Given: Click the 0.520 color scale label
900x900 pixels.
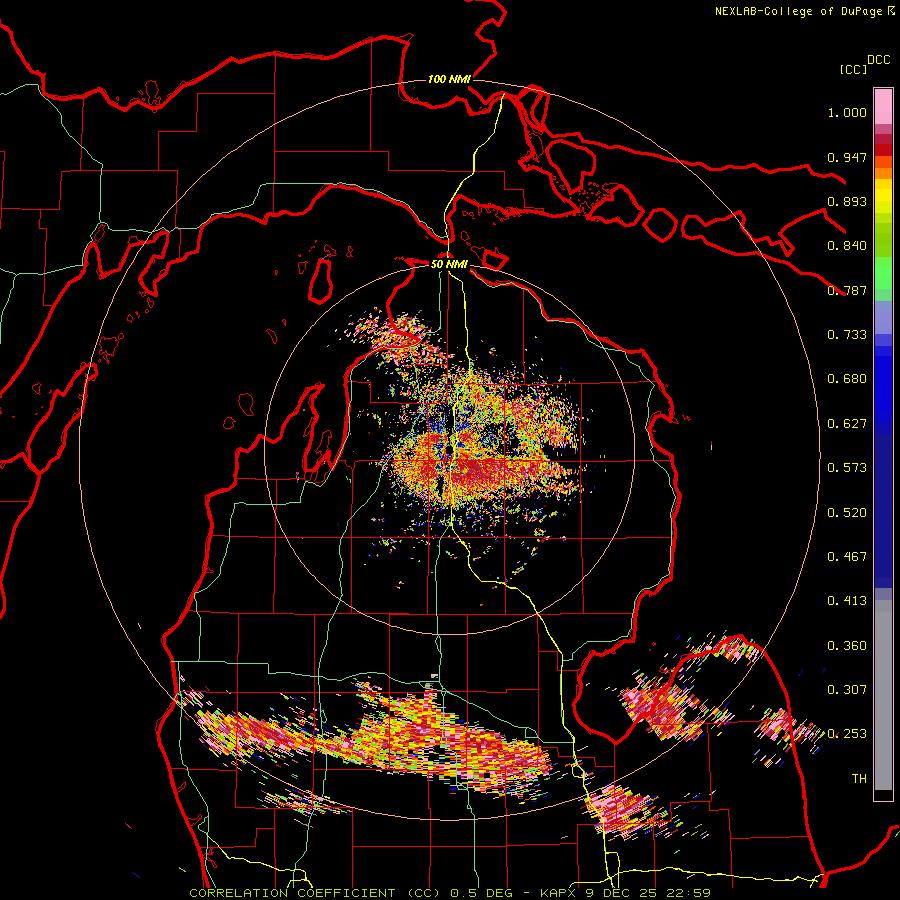Looking at the screenshot, I should point(847,513).
